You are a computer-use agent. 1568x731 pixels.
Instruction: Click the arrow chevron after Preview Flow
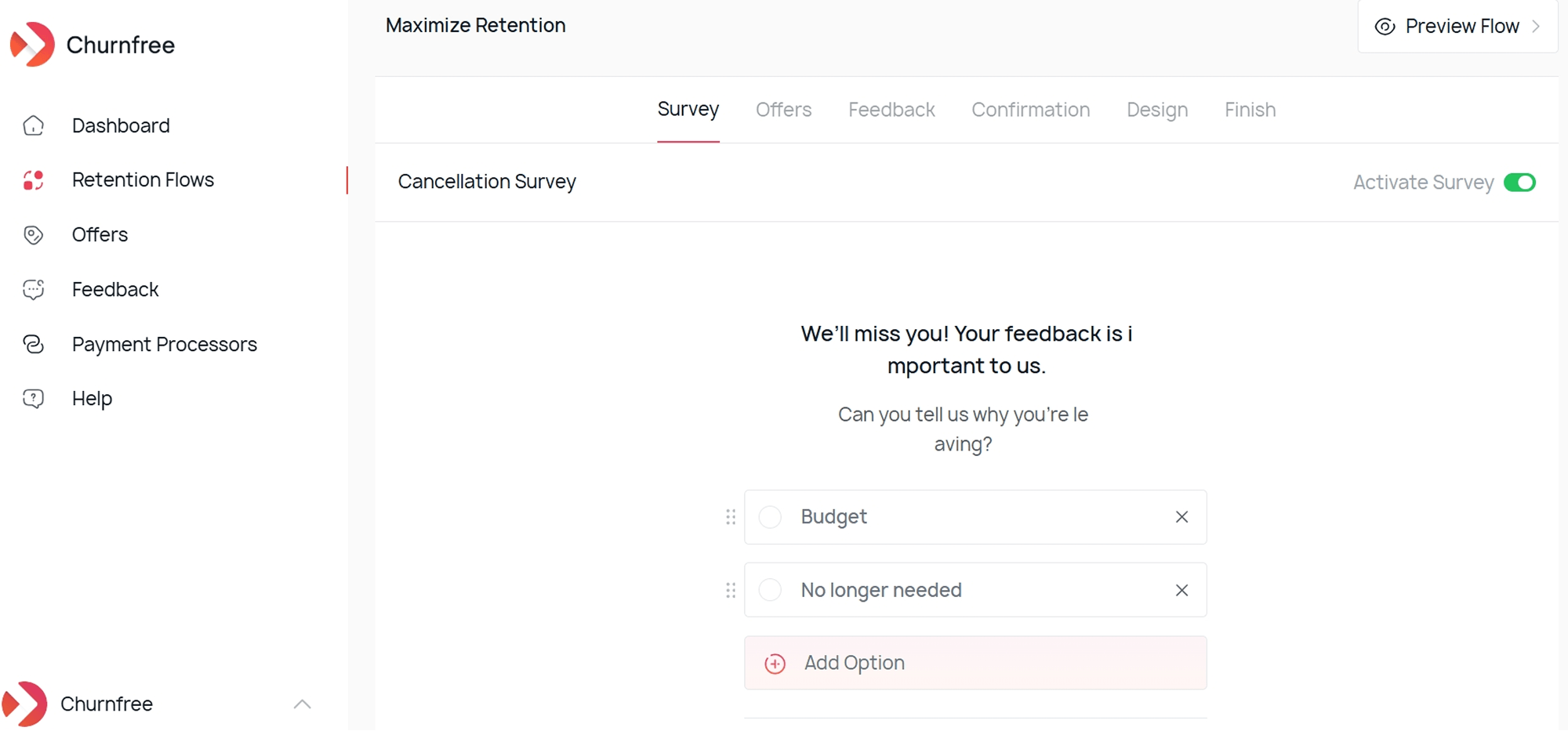point(1535,26)
